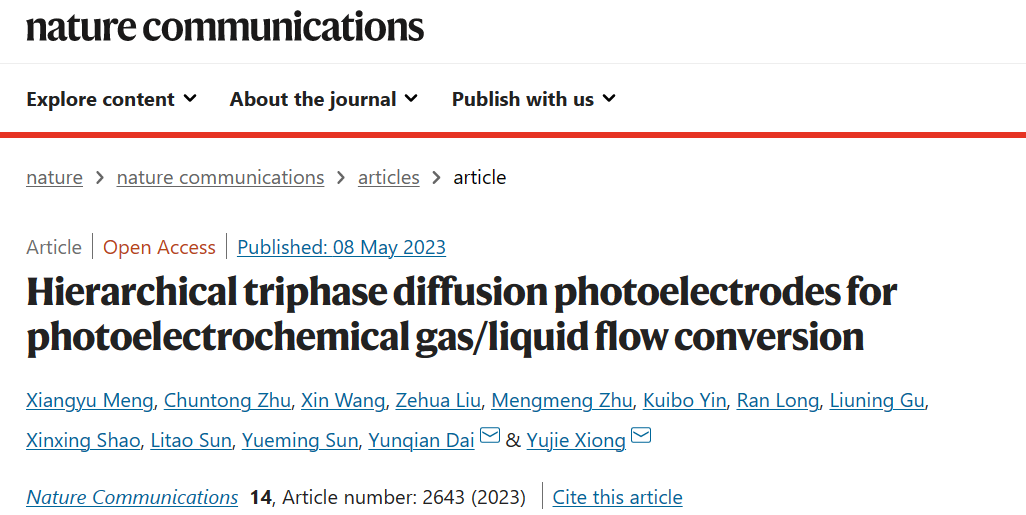Select author Chuntong Zhu
Screen dimensions: 1026x515
tap(227, 400)
